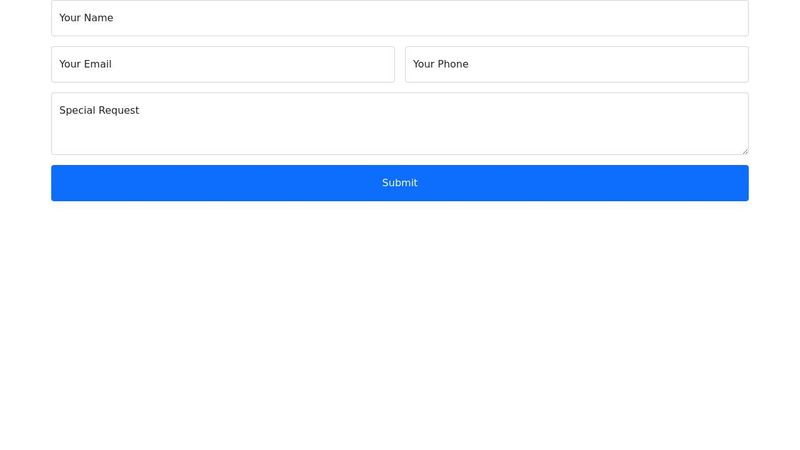Choose the field right of Your Email
This screenshot has height=450, width=800.
pos(576,64)
